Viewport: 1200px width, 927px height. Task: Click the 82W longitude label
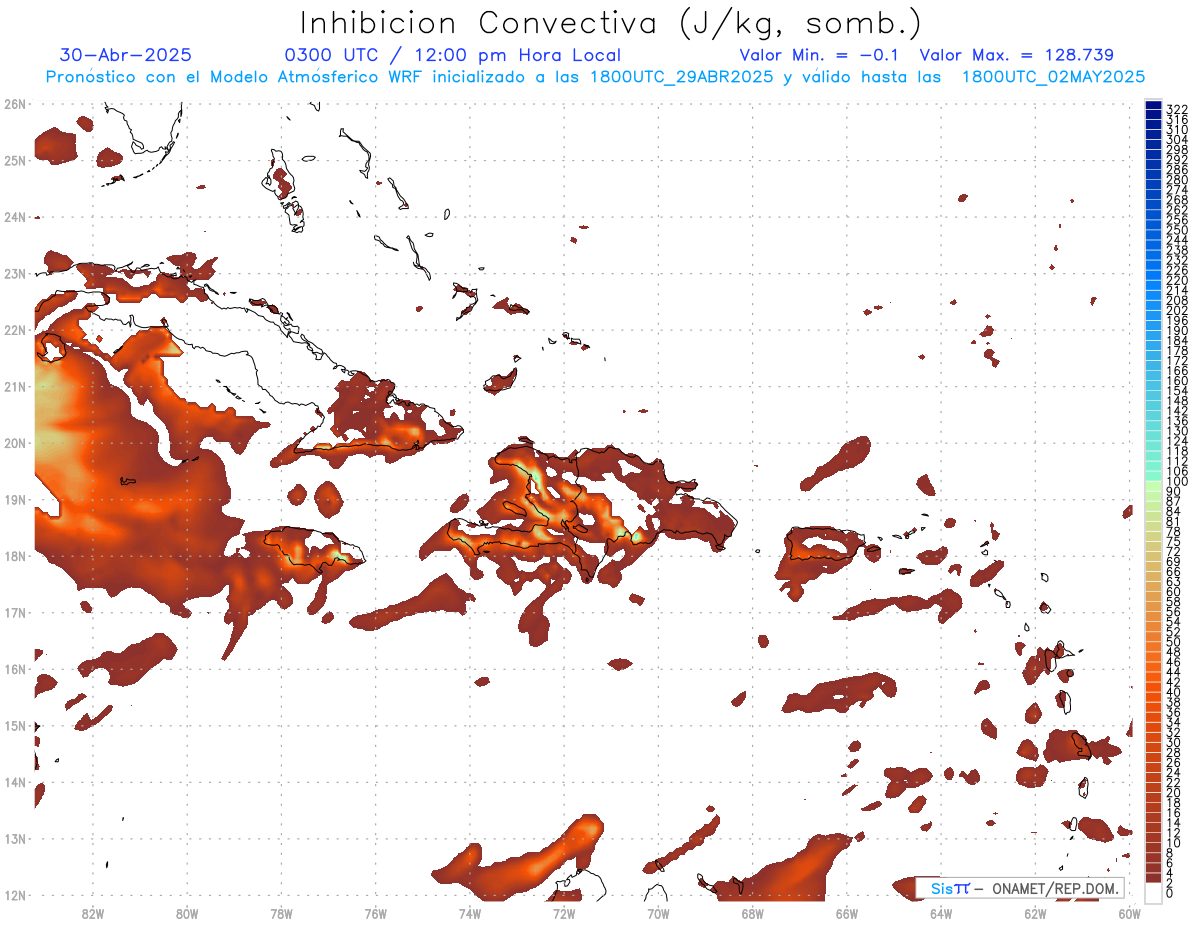click(92, 913)
